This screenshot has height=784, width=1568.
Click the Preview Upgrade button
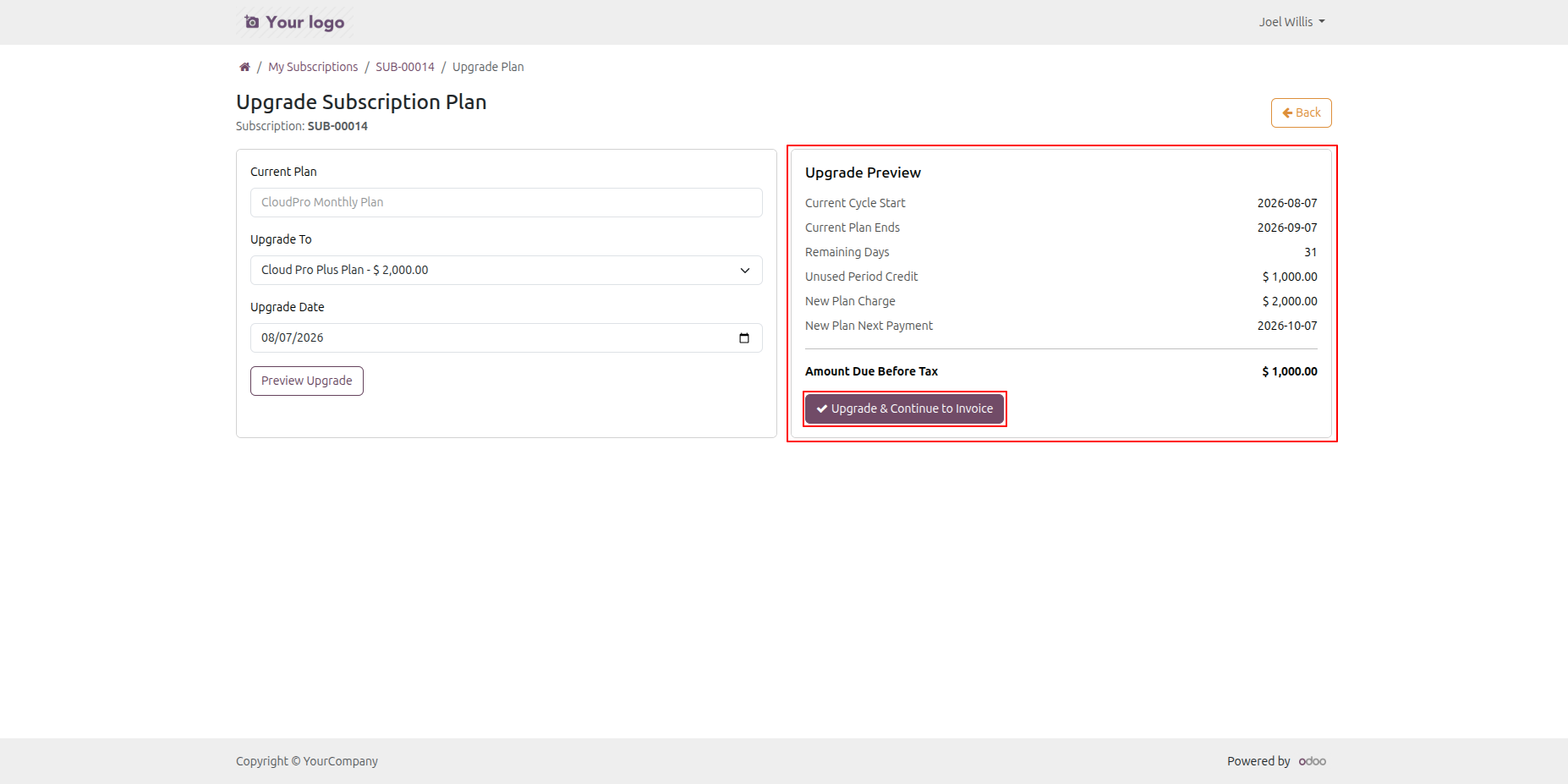point(307,381)
